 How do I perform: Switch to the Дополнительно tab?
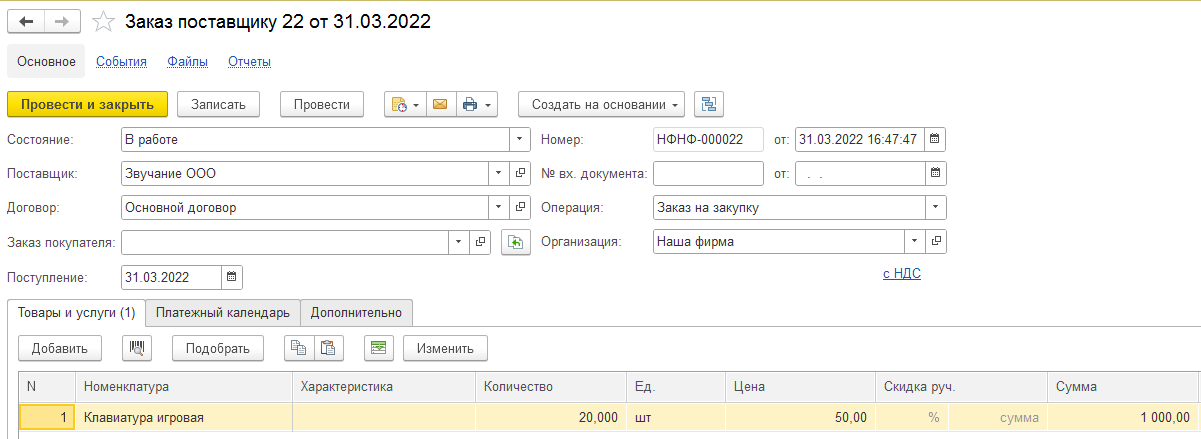click(x=356, y=313)
